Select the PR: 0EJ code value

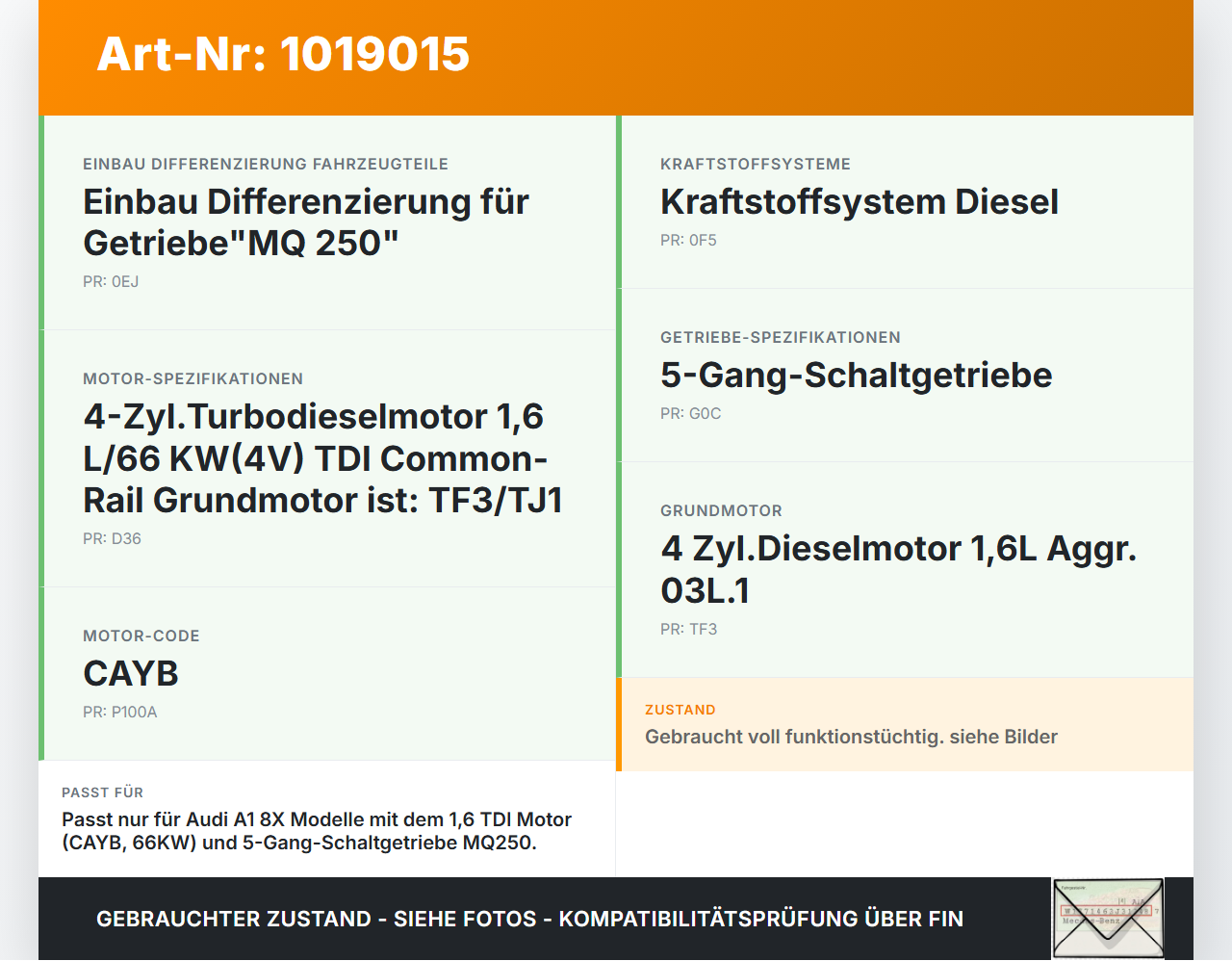[x=111, y=282]
